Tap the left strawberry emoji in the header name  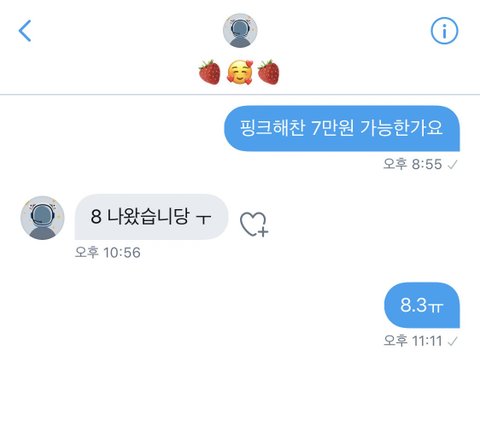210,72
